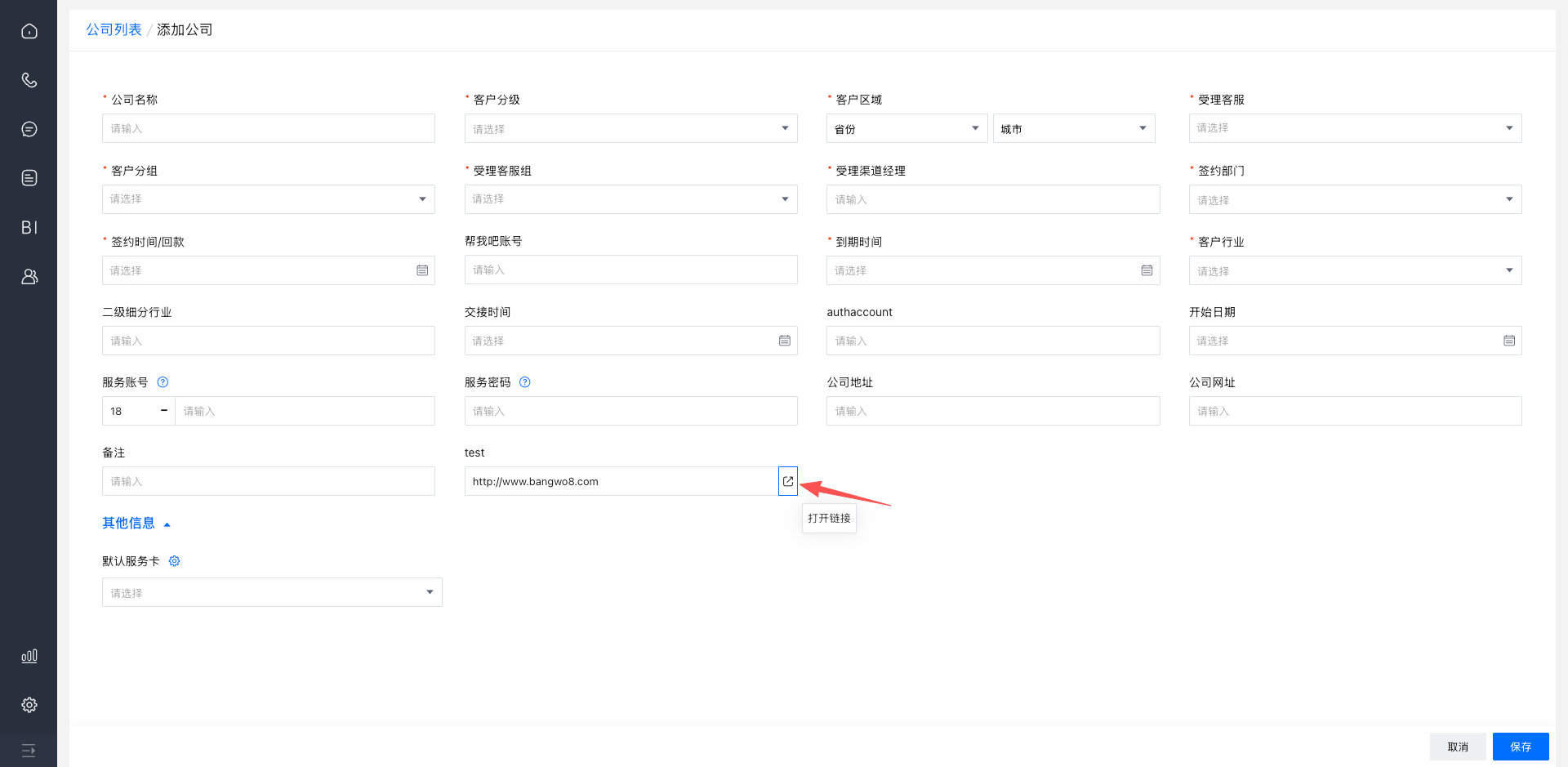Open the 受理客服 dropdown
The height and width of the screenshot is (767, 1568).
(x=1356, y=128)
